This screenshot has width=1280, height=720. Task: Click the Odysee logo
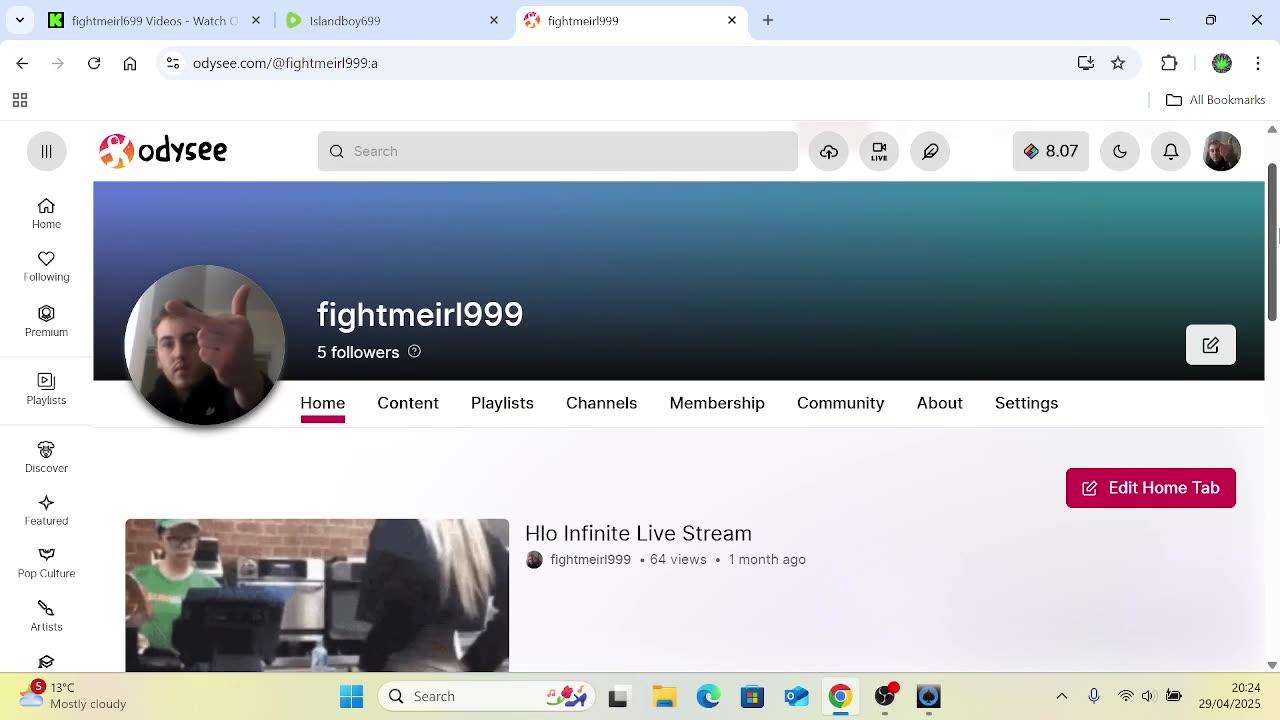[163, 151]
